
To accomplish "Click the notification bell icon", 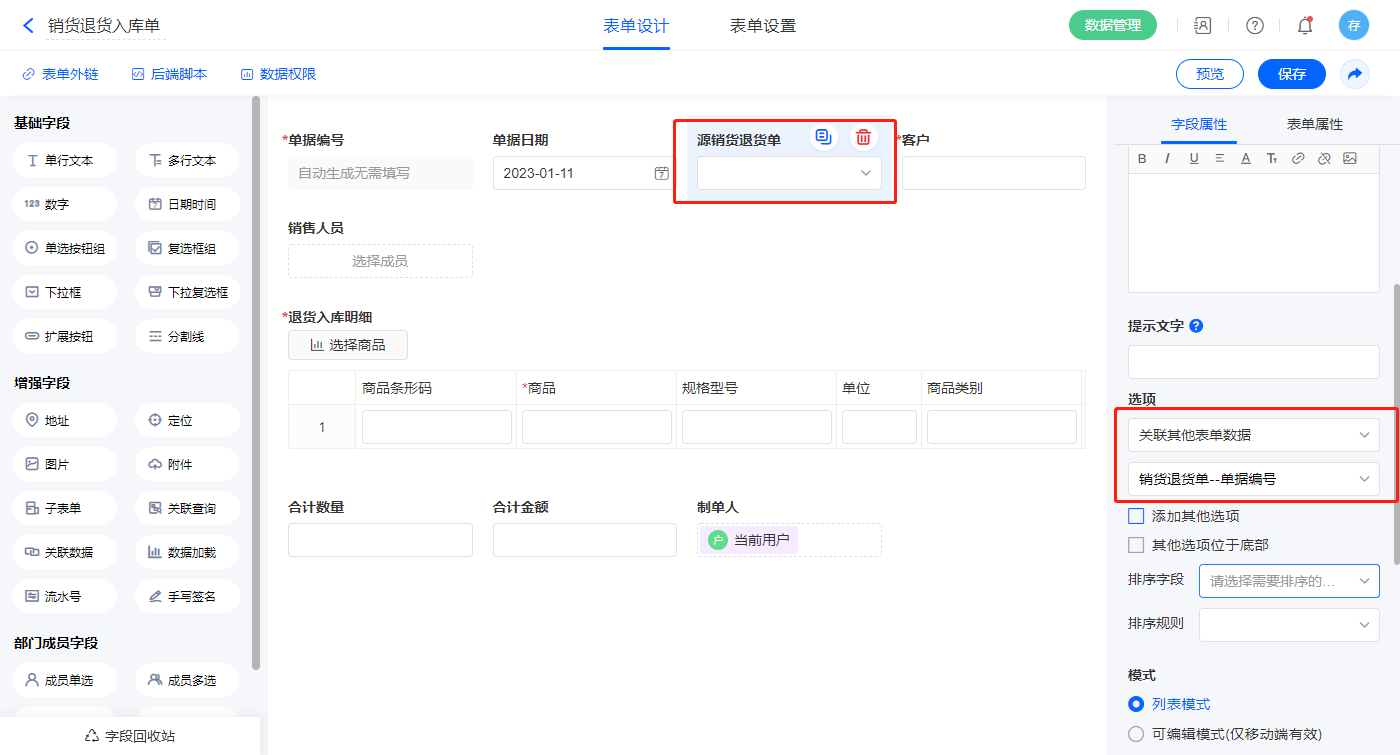I will click(x=1304, y=26).
